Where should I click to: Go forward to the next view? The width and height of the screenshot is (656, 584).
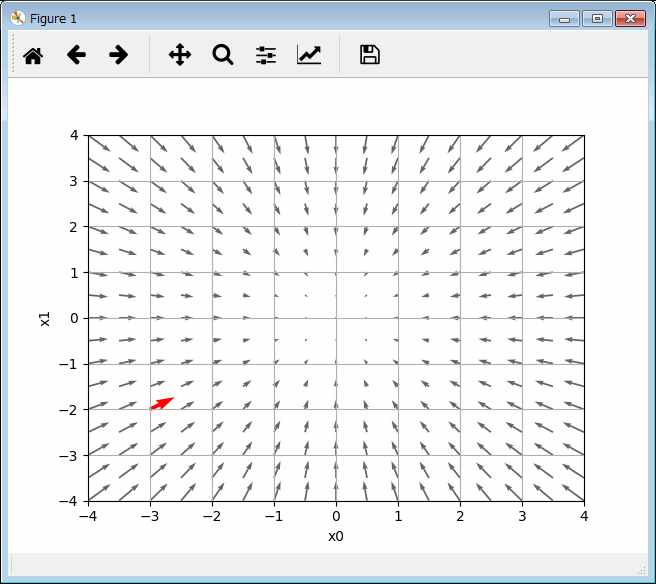tap(118, 55)
